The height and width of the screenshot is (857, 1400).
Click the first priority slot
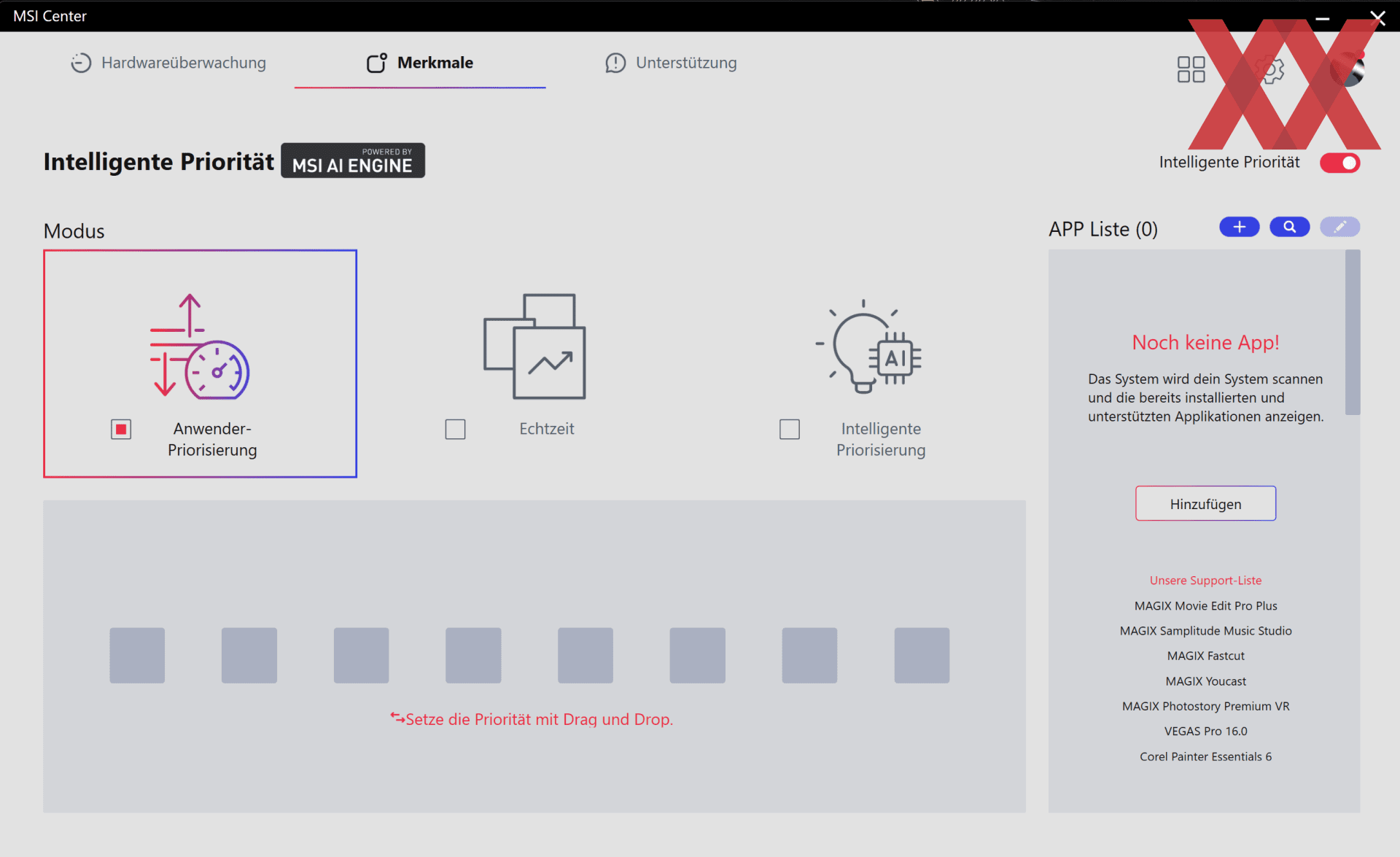(x=137, y=655)
